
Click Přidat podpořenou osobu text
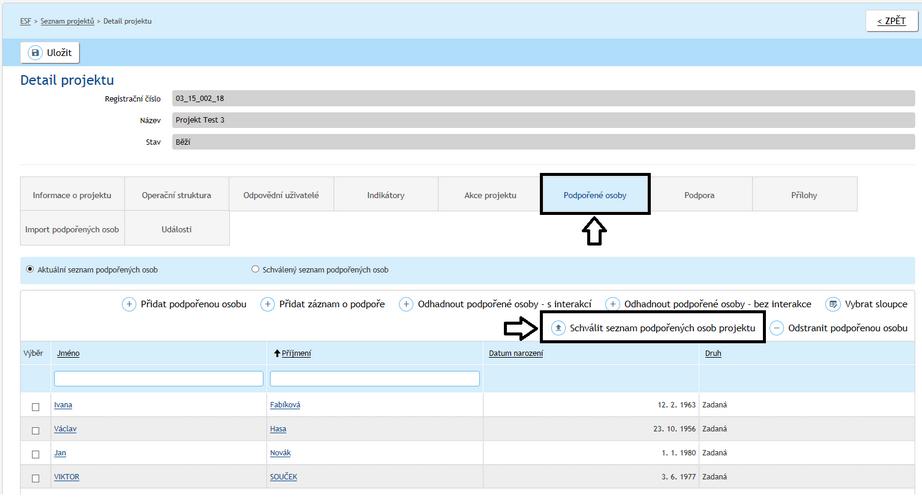point(193,304)
